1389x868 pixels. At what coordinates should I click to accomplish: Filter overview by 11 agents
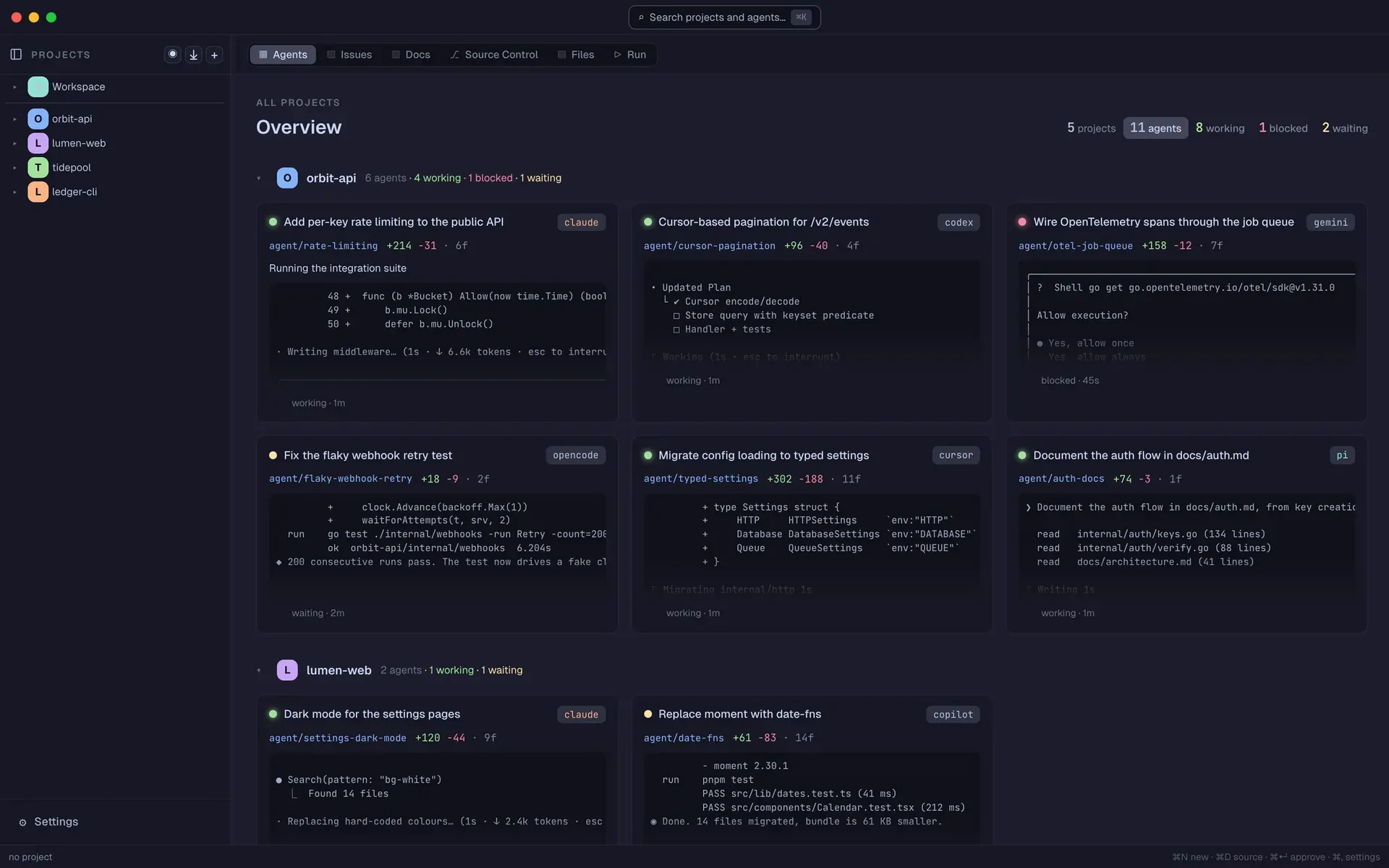tap(1155, 128)
